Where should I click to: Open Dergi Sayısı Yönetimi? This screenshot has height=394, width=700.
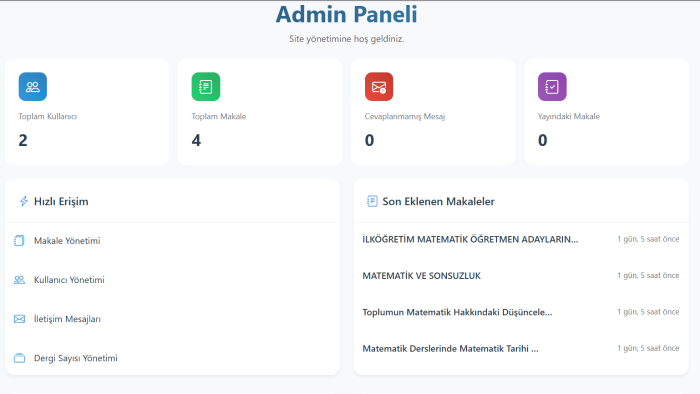click(75, 358)
